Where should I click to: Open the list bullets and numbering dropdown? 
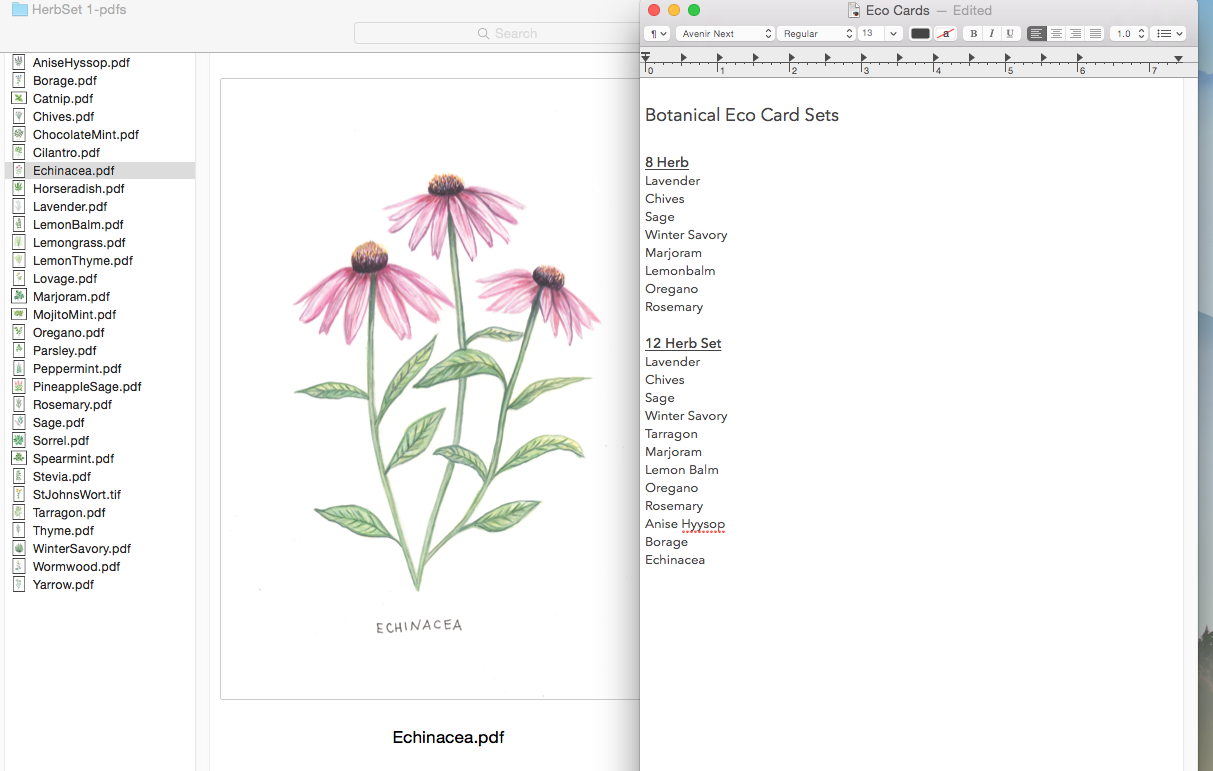coord(1168,34)
